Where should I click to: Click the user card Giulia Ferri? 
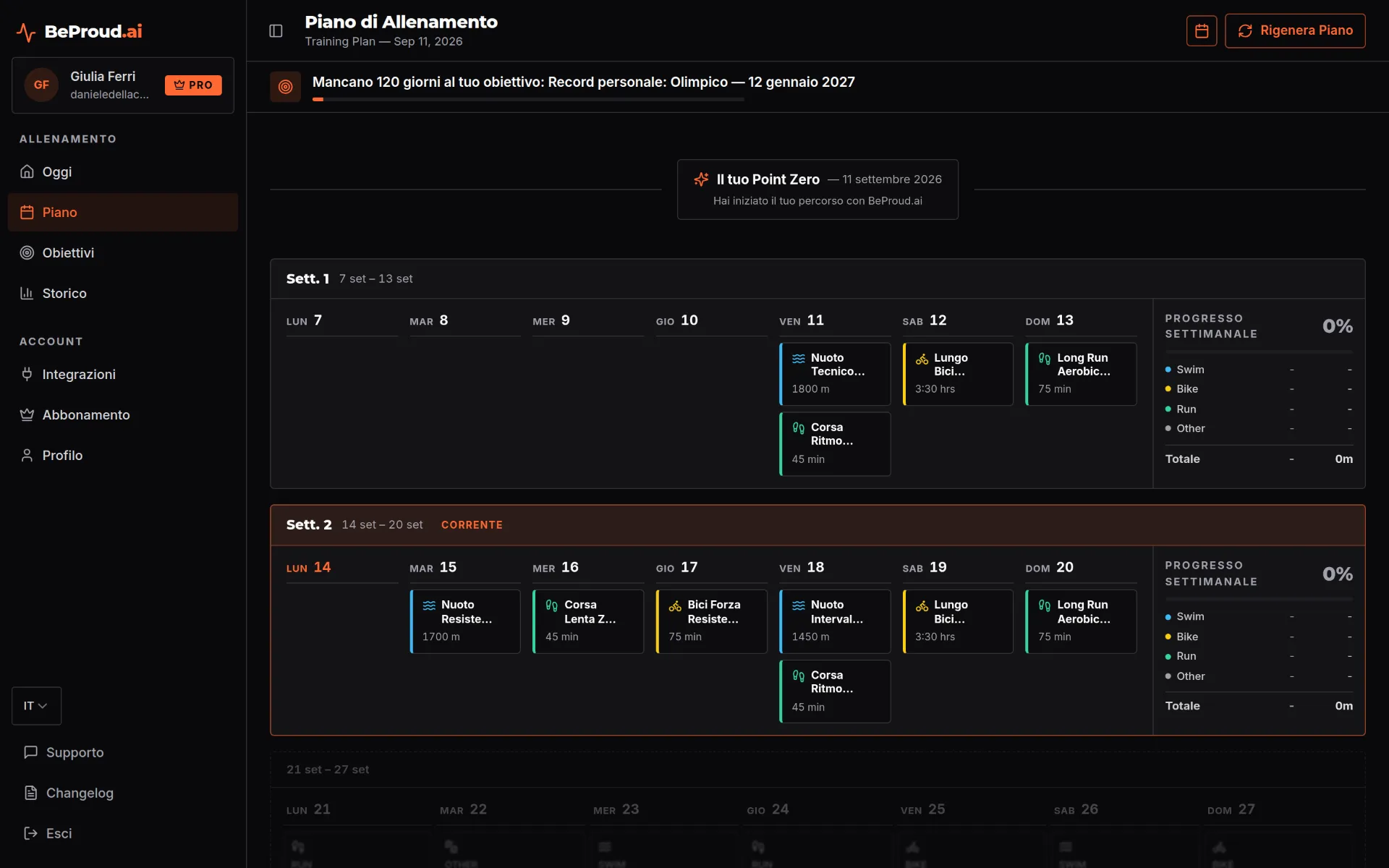pyautogui.click(x=123, y=85)
